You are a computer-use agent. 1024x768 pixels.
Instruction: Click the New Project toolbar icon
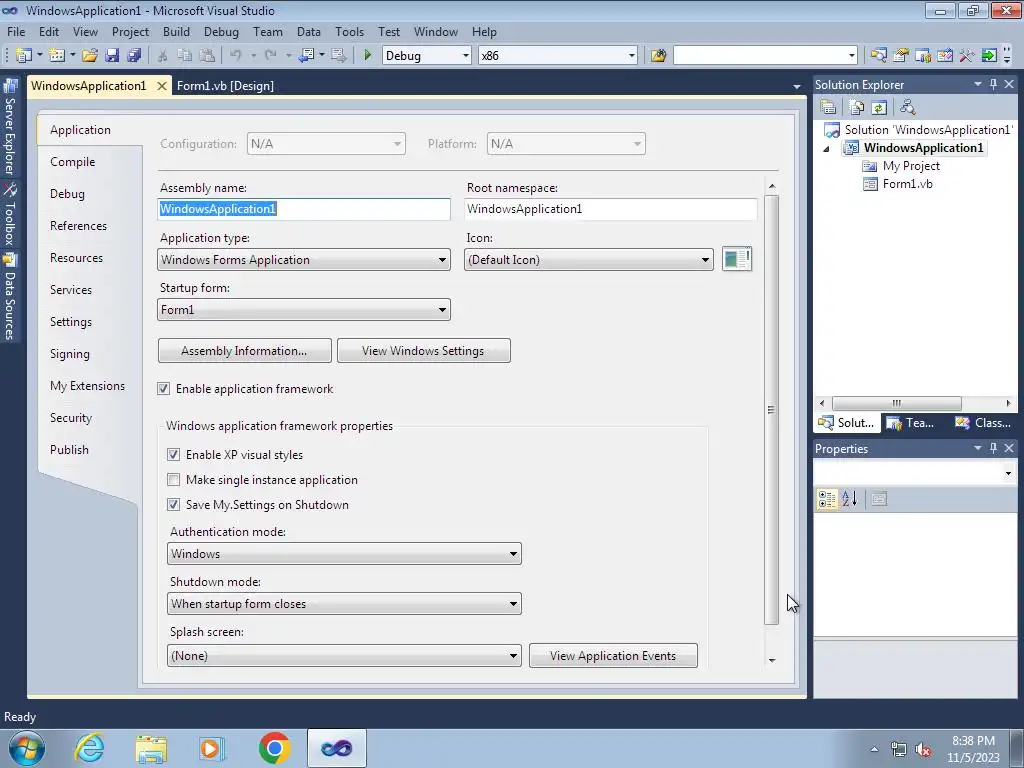point(24,56)
